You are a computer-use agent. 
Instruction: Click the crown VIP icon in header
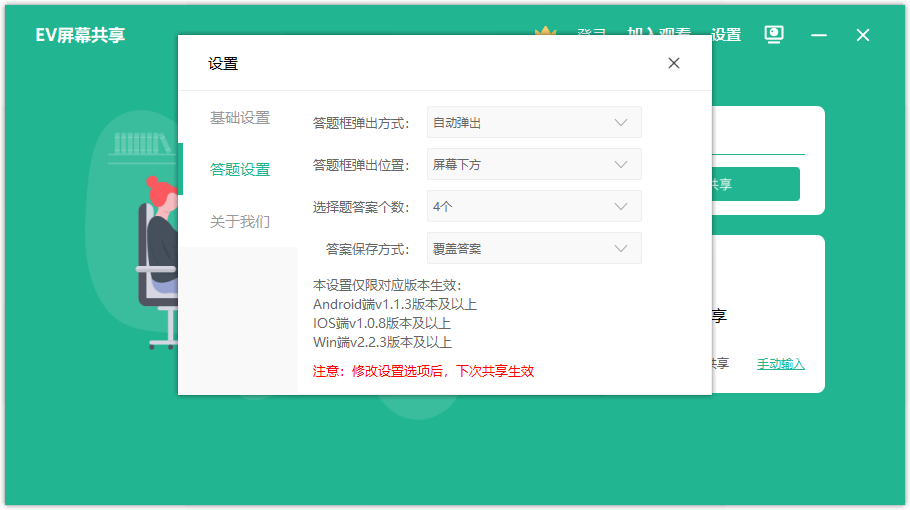point(546,31)
